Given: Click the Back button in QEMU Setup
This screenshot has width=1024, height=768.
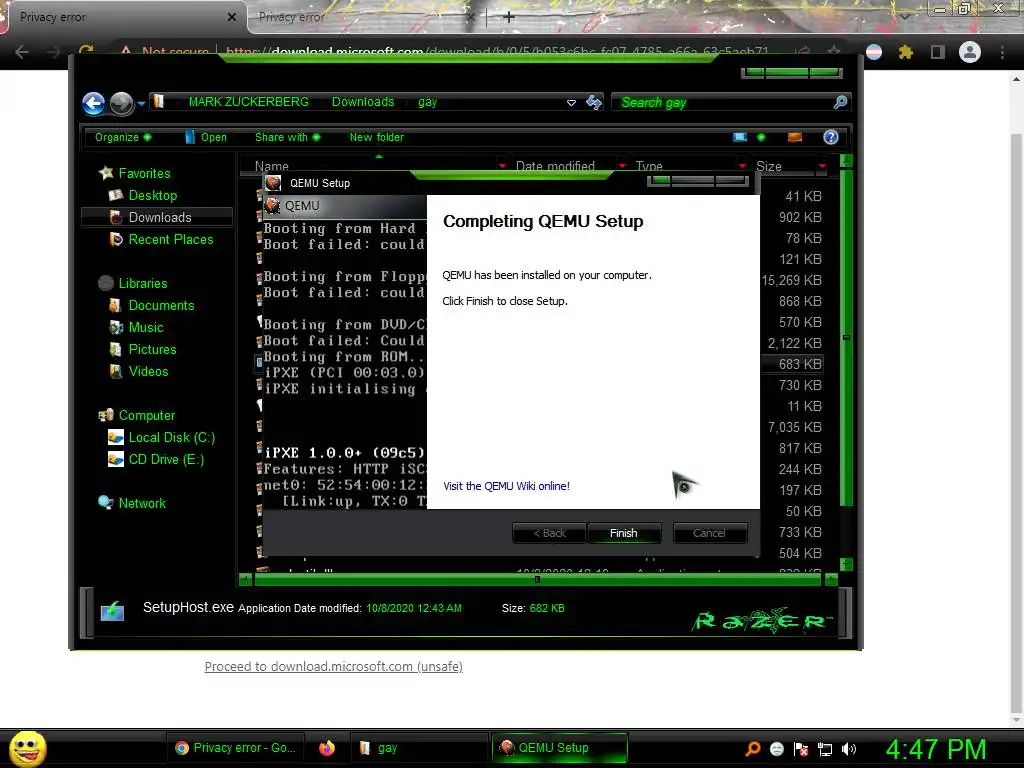Looking at the screenshot, I should 549,533.
